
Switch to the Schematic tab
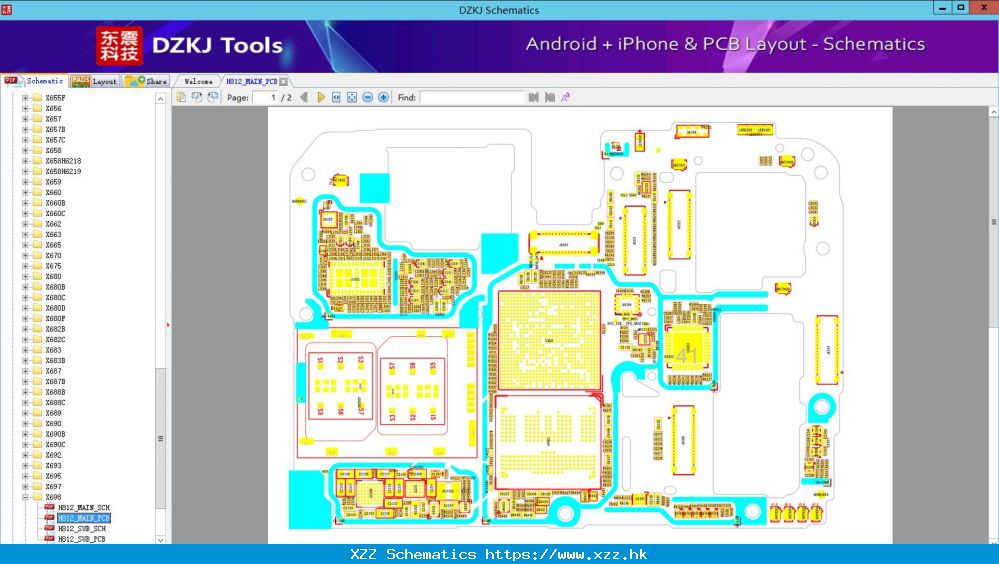point(34,81)
